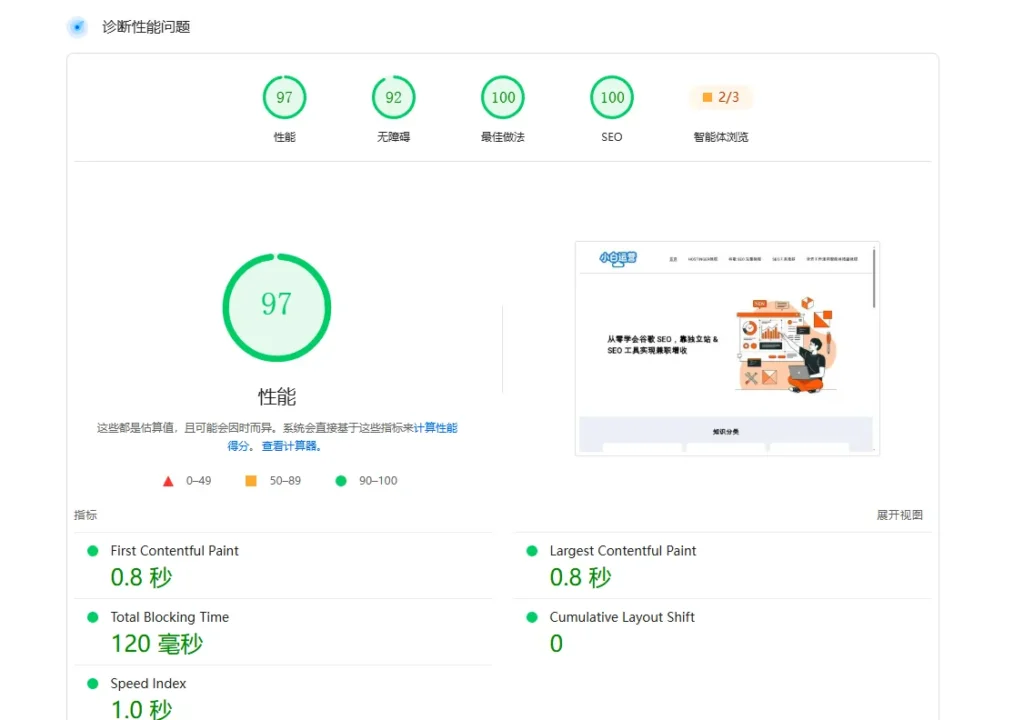Image resolution: width=1024 pixels, height=720 pixels.
Task: Click the orange square in the 2/3 badge
Action: [x=707, y=97]
